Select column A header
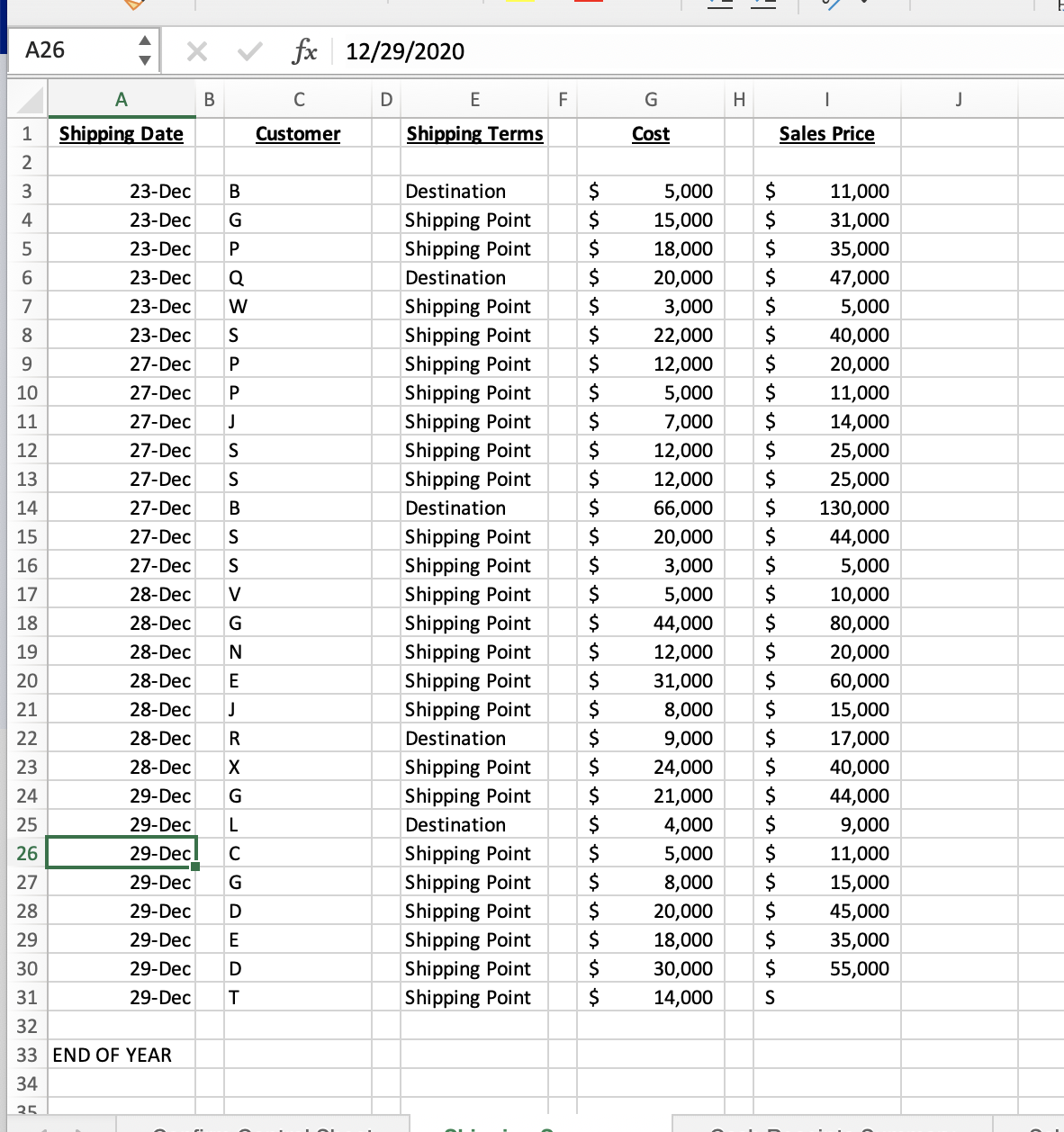This screenshot has height=1132, width=1064. point(121,100)
